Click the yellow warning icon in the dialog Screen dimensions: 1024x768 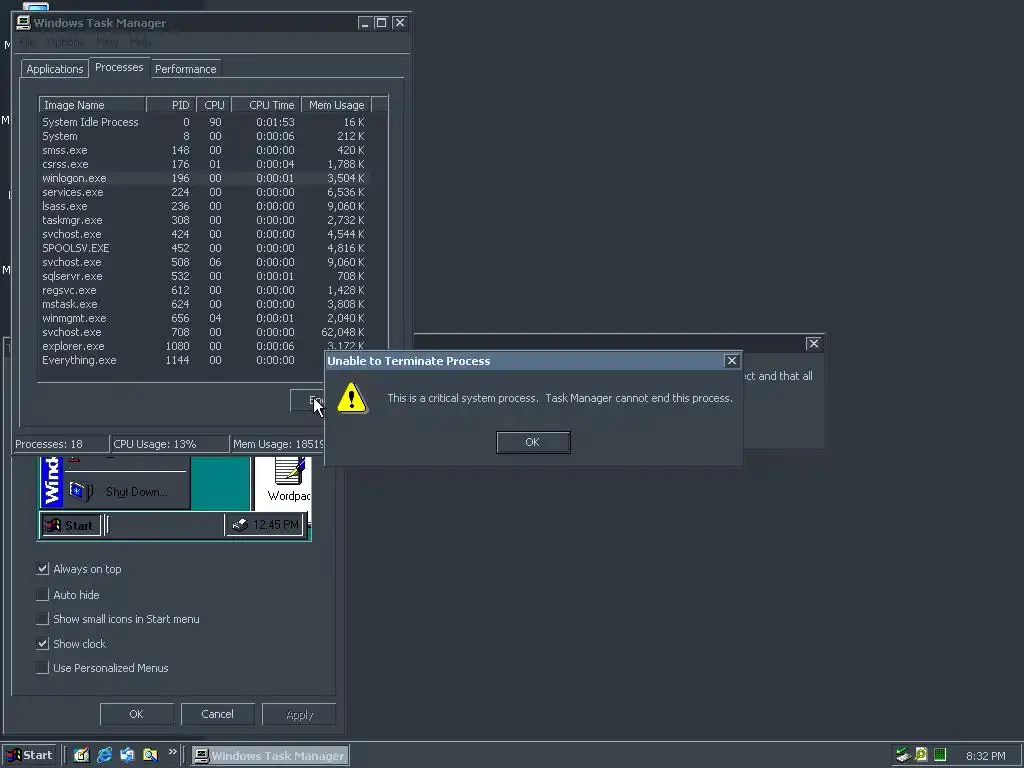point(352,398)
